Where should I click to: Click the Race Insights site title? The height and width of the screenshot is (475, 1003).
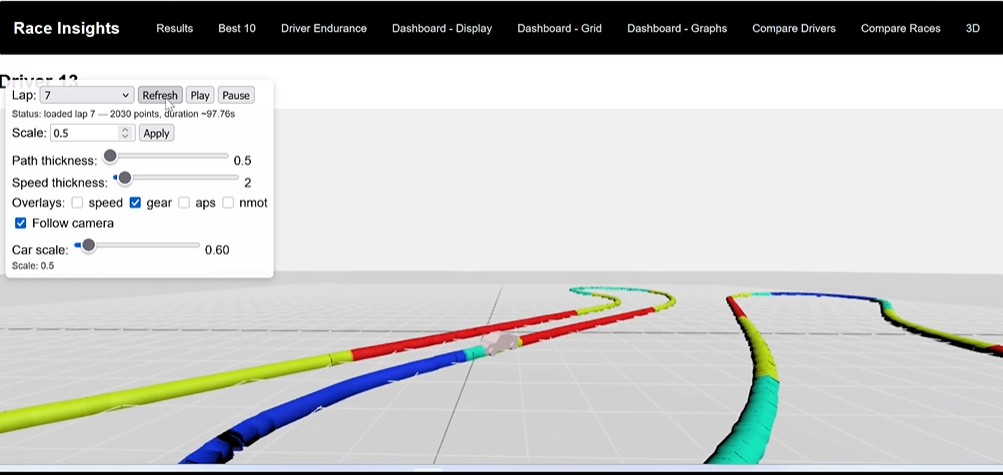(x=67, y=28)
